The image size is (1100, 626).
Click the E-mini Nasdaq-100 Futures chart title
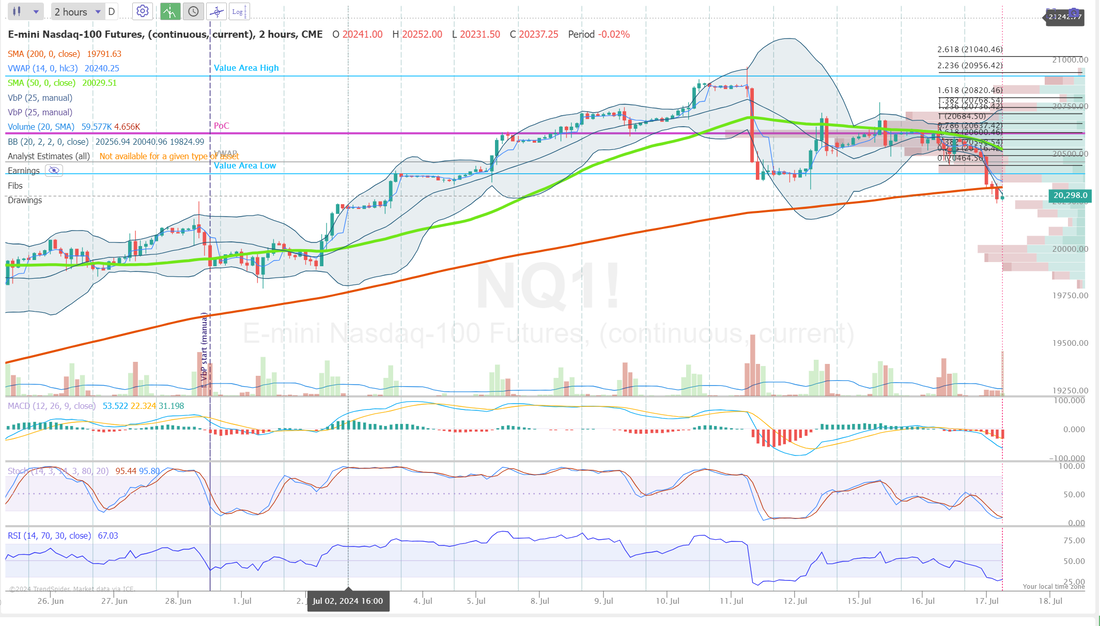pyautogui.click(x=166, y=34)
